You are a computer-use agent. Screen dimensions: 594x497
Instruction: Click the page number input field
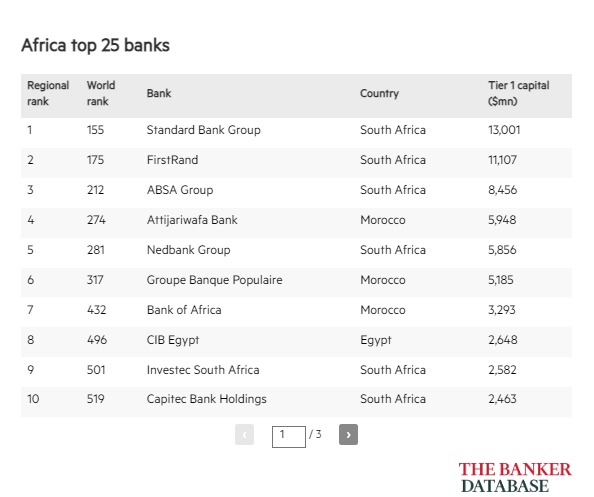coord(289,437)
